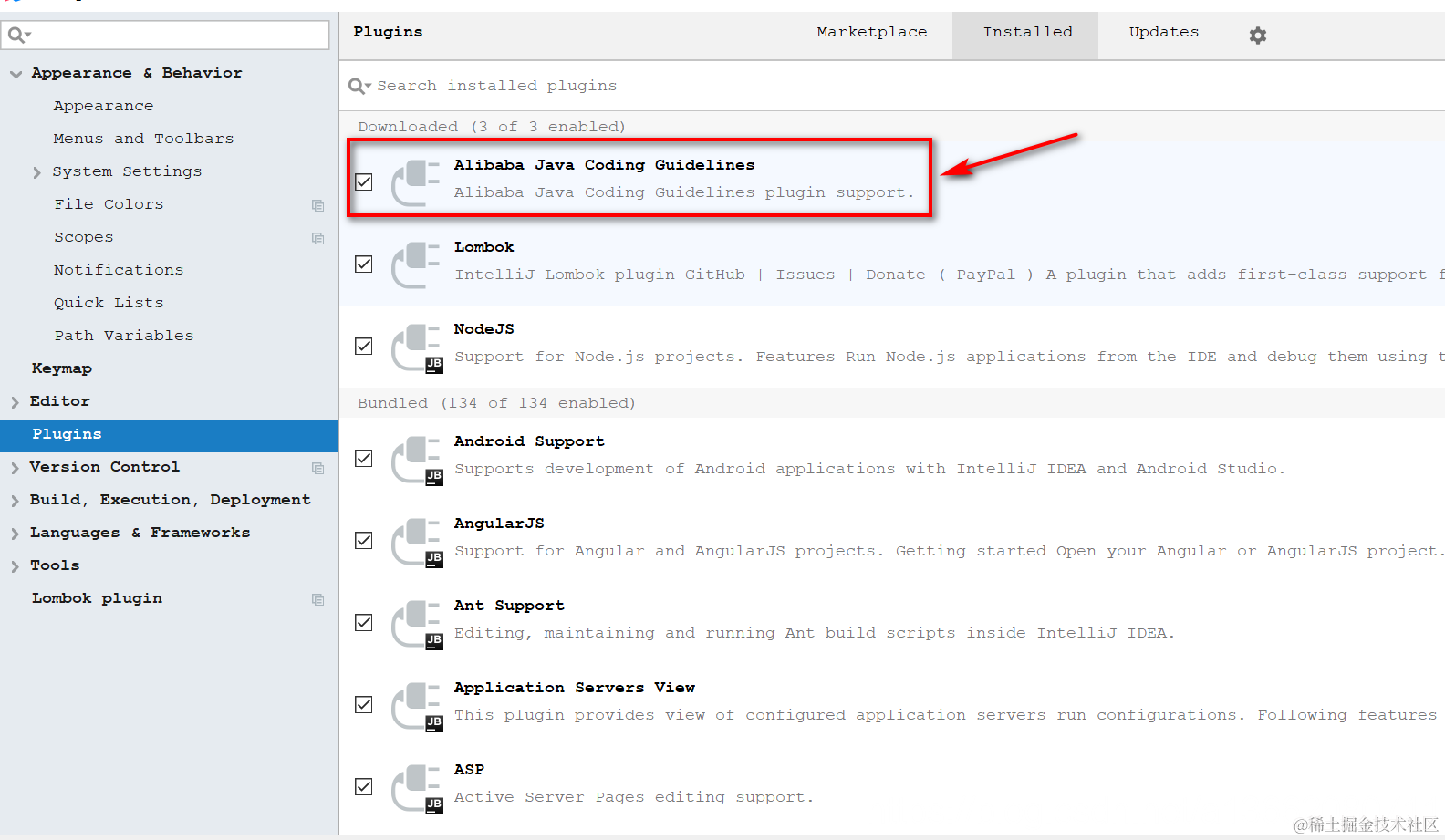Screen dimensions: 1445x840
Task: Open the Scopes settings
Action: (x=83, y=237)
